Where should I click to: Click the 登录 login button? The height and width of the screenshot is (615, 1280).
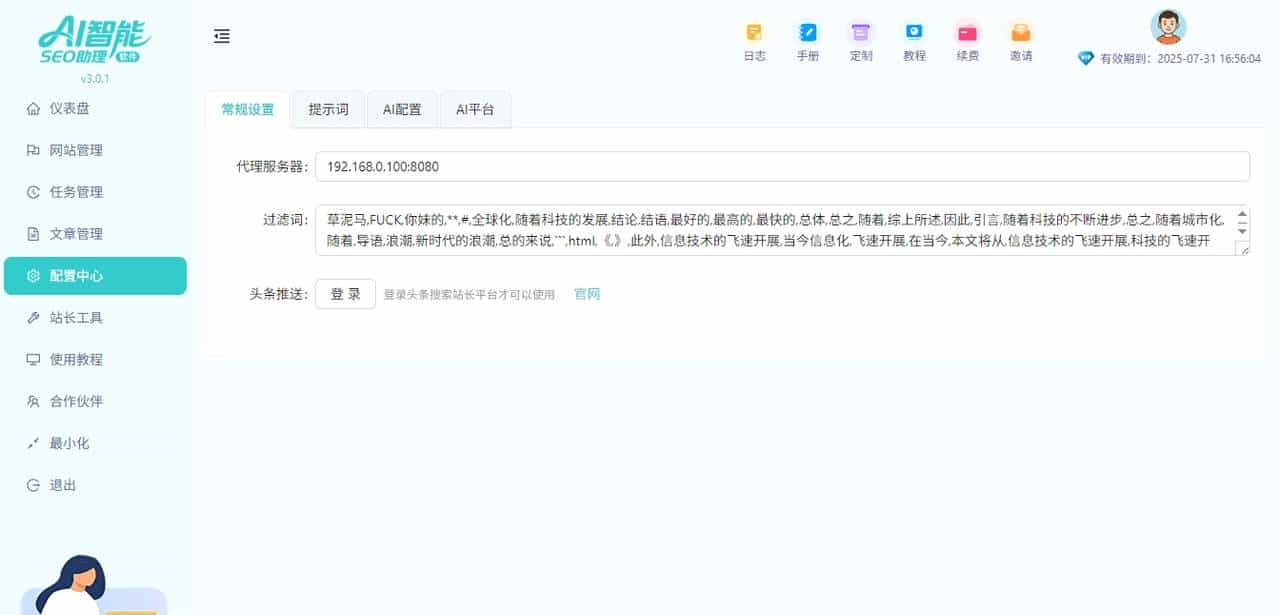click(344, 293)
